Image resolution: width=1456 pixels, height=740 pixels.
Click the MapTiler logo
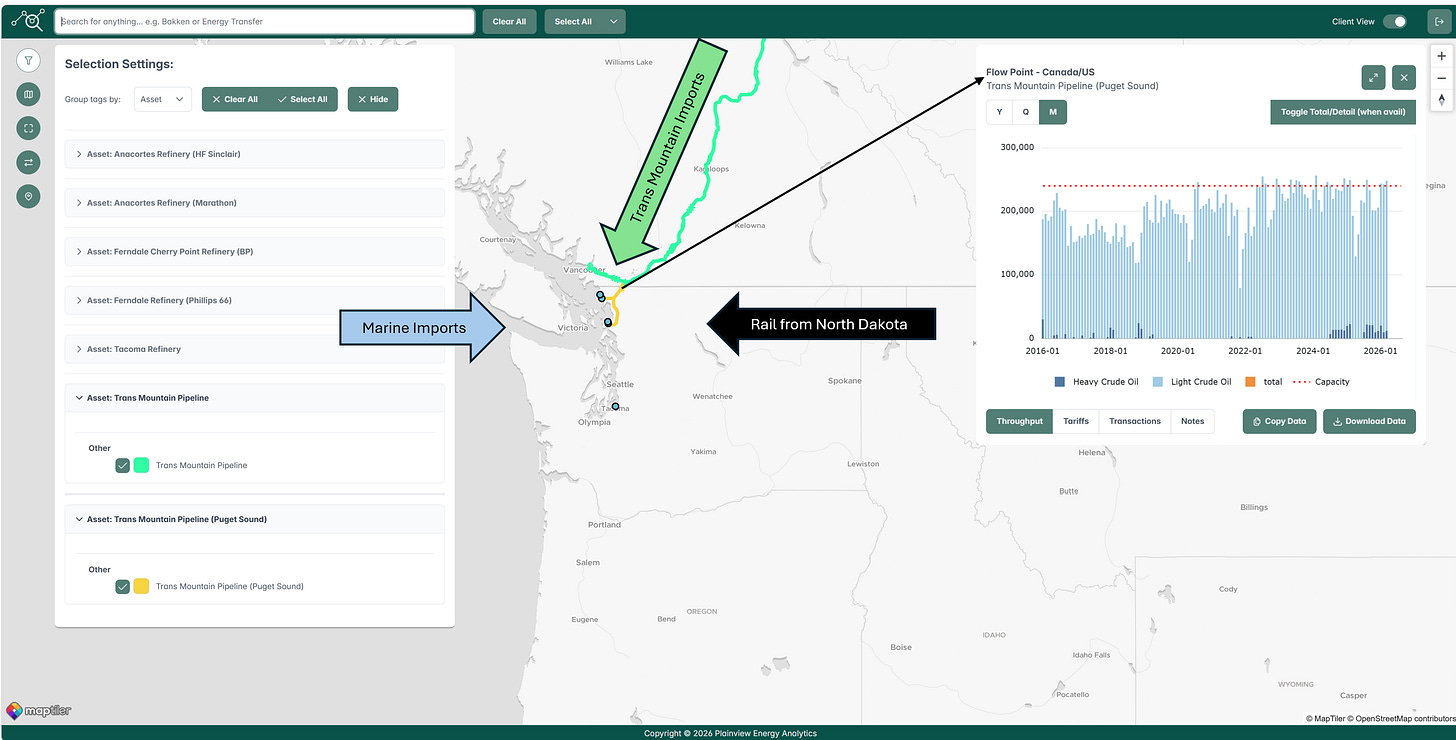pyautogui.click(x=38, y=711)
